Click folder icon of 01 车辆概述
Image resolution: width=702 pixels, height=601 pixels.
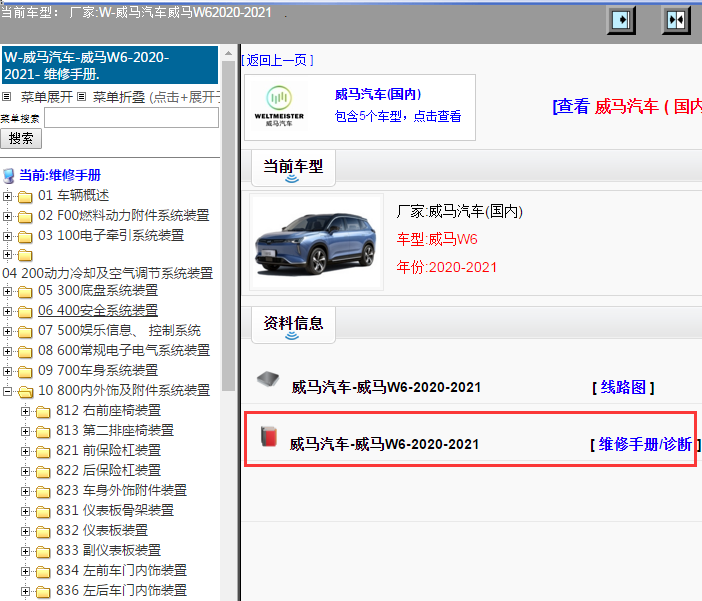tap(25, 196)
